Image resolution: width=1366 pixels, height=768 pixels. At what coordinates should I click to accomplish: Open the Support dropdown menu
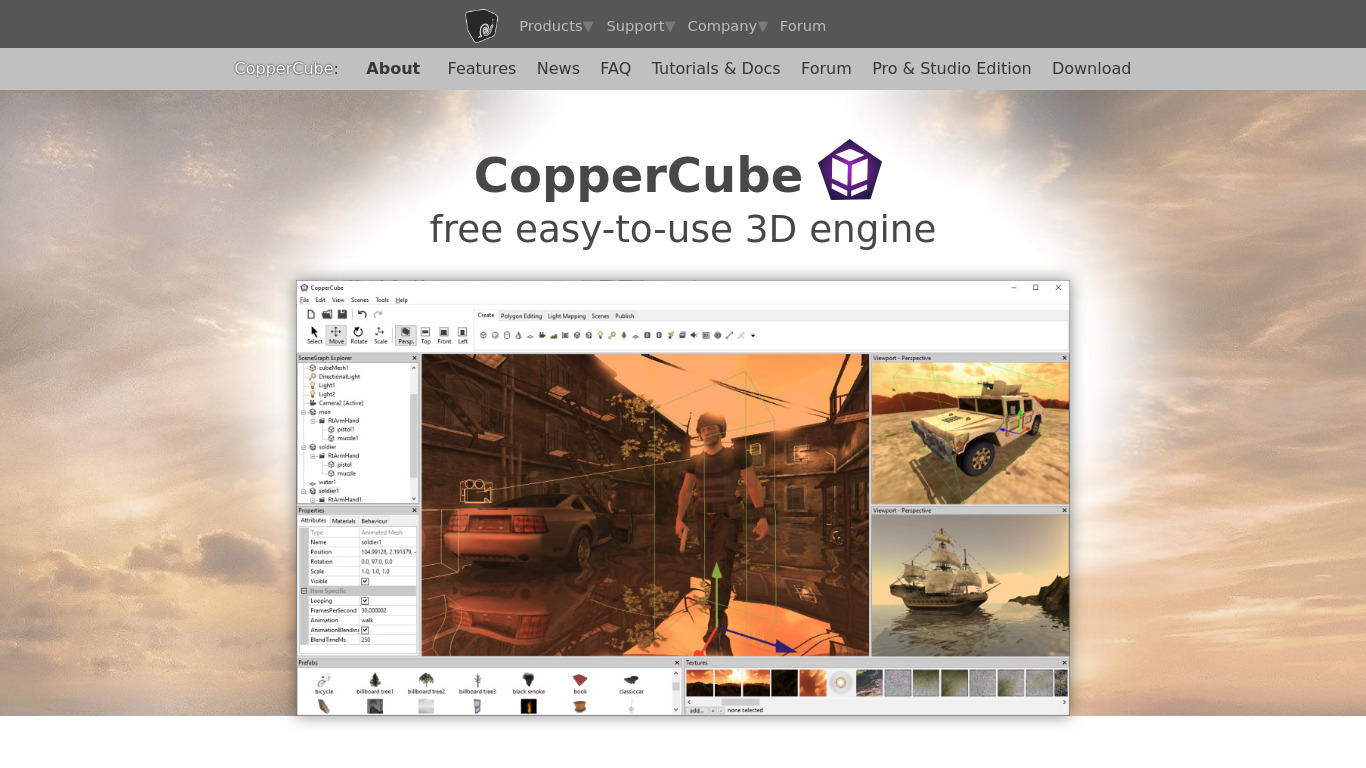641,26
